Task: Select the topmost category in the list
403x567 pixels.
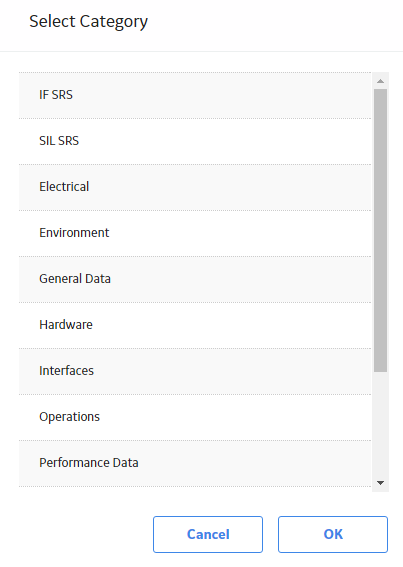Action: (x=195, y=95)
